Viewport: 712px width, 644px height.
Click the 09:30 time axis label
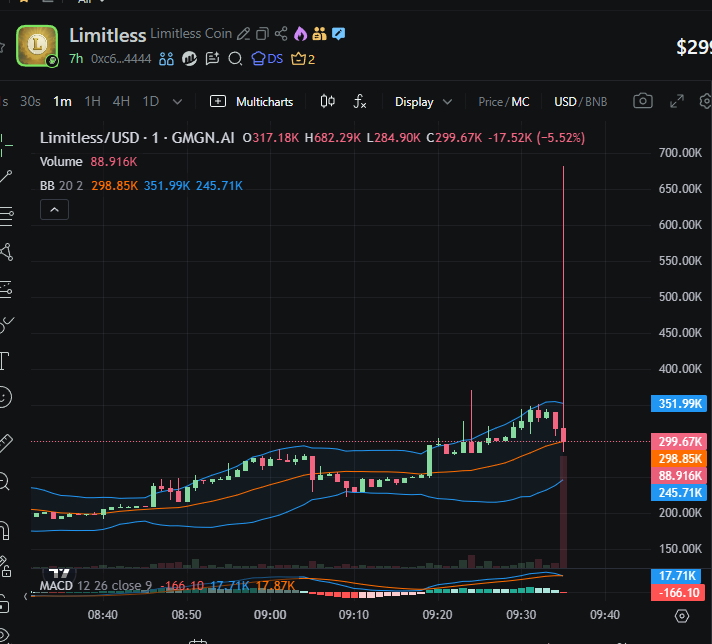(x=521, y=615)
